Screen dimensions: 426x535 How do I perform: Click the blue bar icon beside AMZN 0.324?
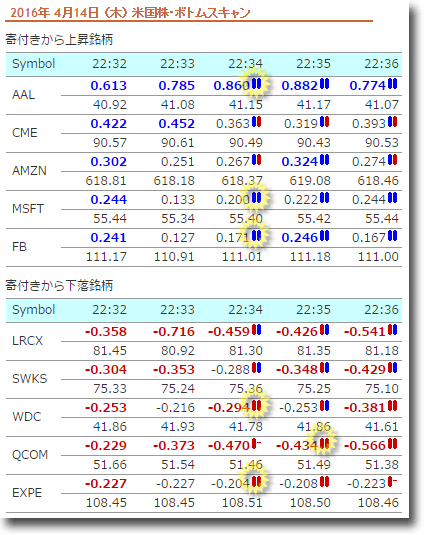[324, 160]
